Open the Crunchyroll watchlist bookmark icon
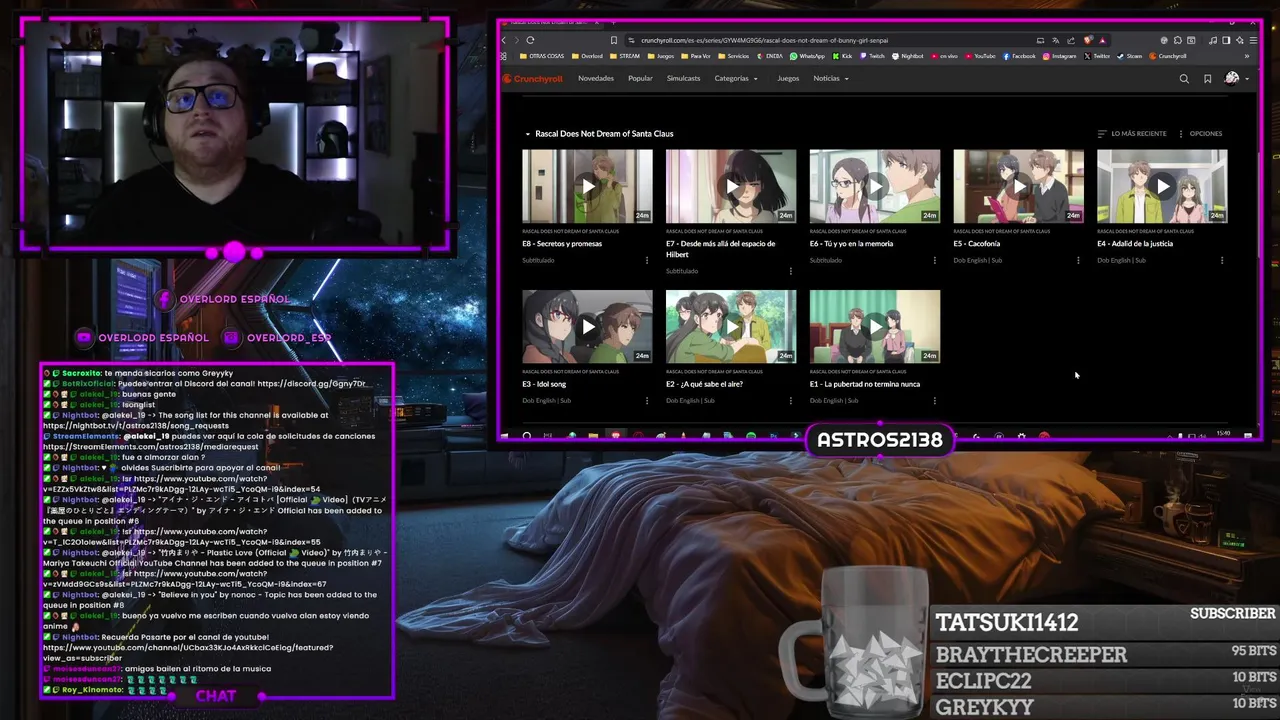 (x=1208, y=78)
